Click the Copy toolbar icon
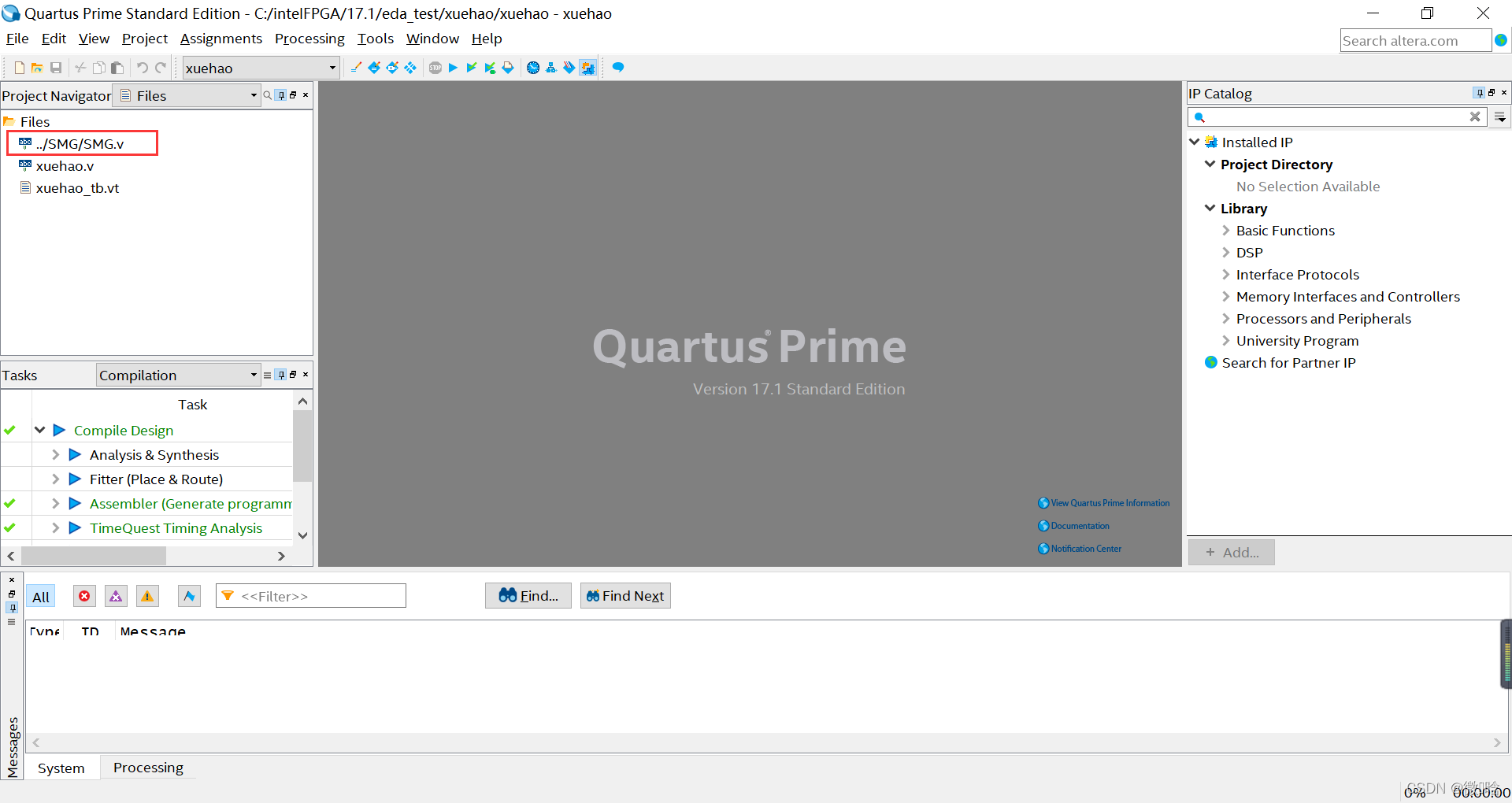1512x803 pixels. tap(98, 68)
